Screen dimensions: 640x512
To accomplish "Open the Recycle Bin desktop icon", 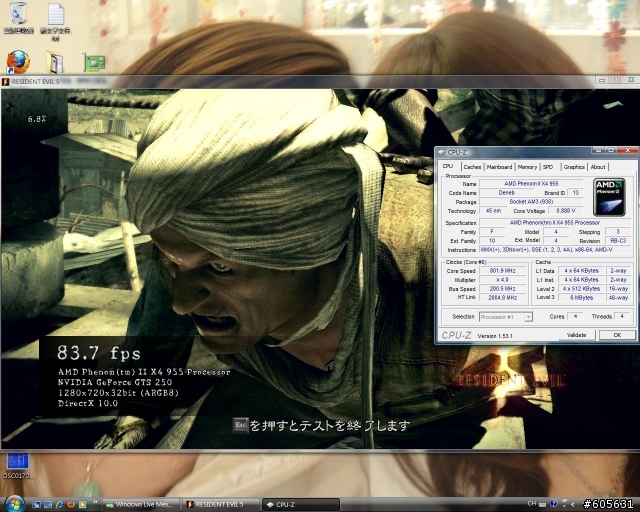I will click(18, 18).
